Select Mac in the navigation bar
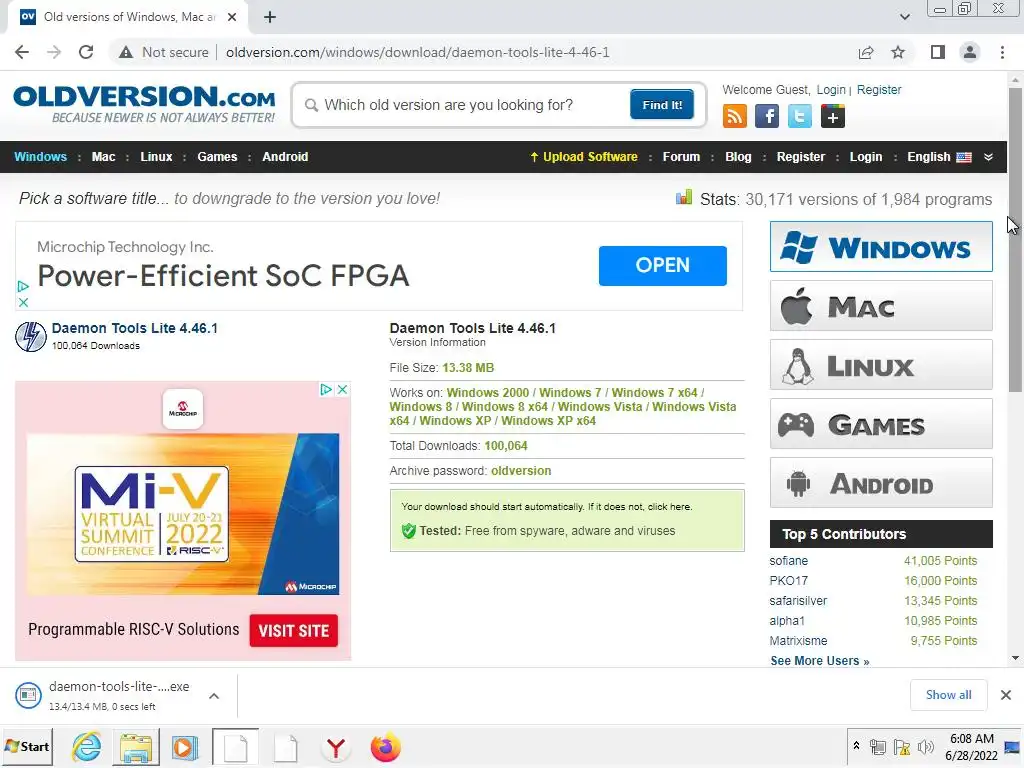 click(x=103, y=157)
